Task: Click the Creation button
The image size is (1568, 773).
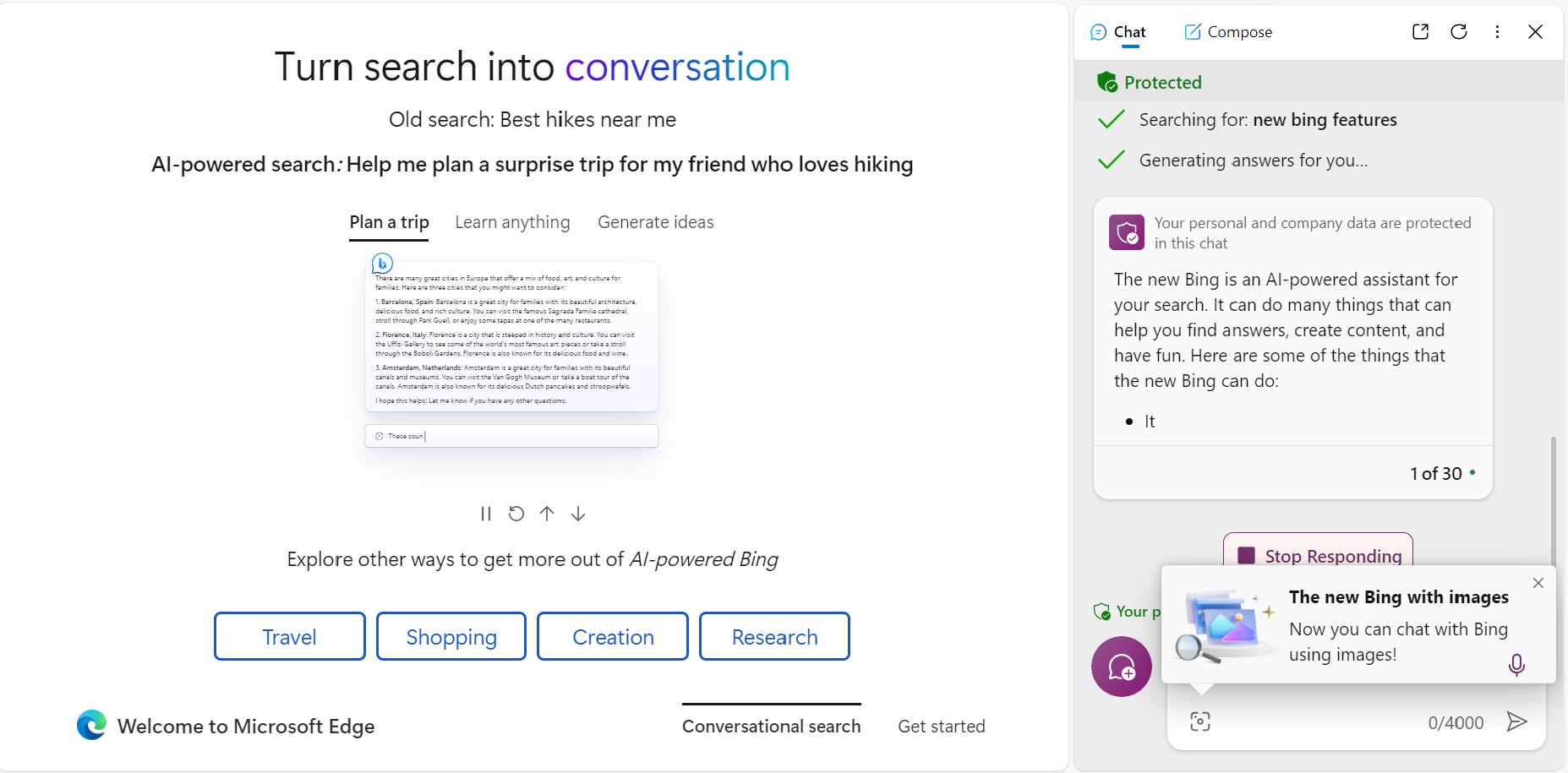Action: (613, 636)
